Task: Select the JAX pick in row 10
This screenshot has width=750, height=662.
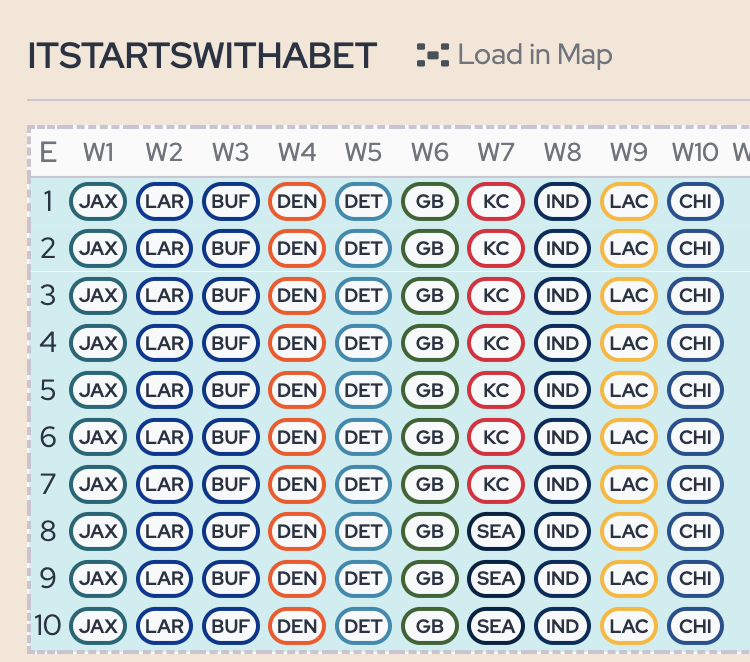Action: pyautogui.click(x=98, y=626)
